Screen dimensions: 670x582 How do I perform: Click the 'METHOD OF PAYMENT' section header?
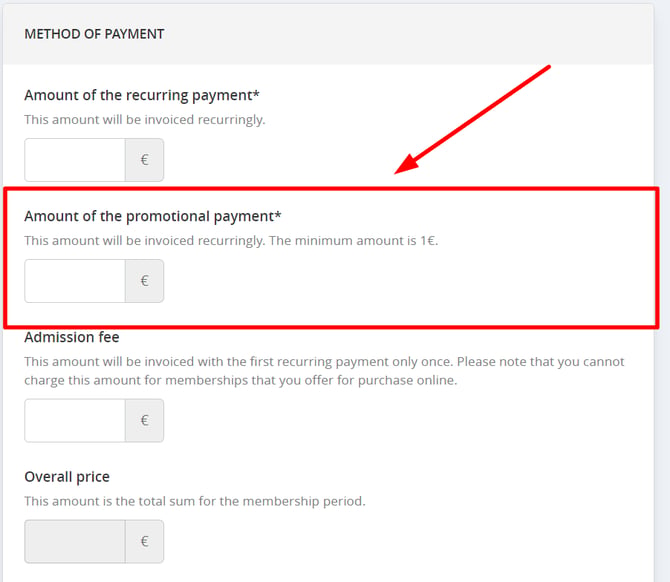point(94,34)
